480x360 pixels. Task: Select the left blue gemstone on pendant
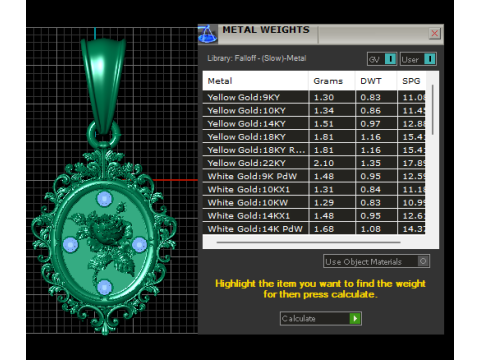click(70, 245)
